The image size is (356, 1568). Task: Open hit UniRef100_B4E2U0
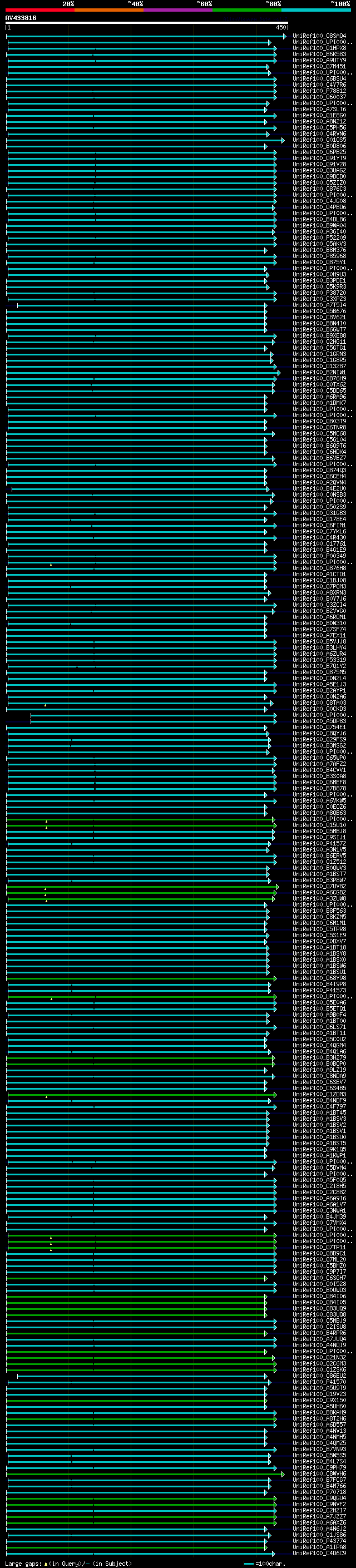tap(319, 489)
